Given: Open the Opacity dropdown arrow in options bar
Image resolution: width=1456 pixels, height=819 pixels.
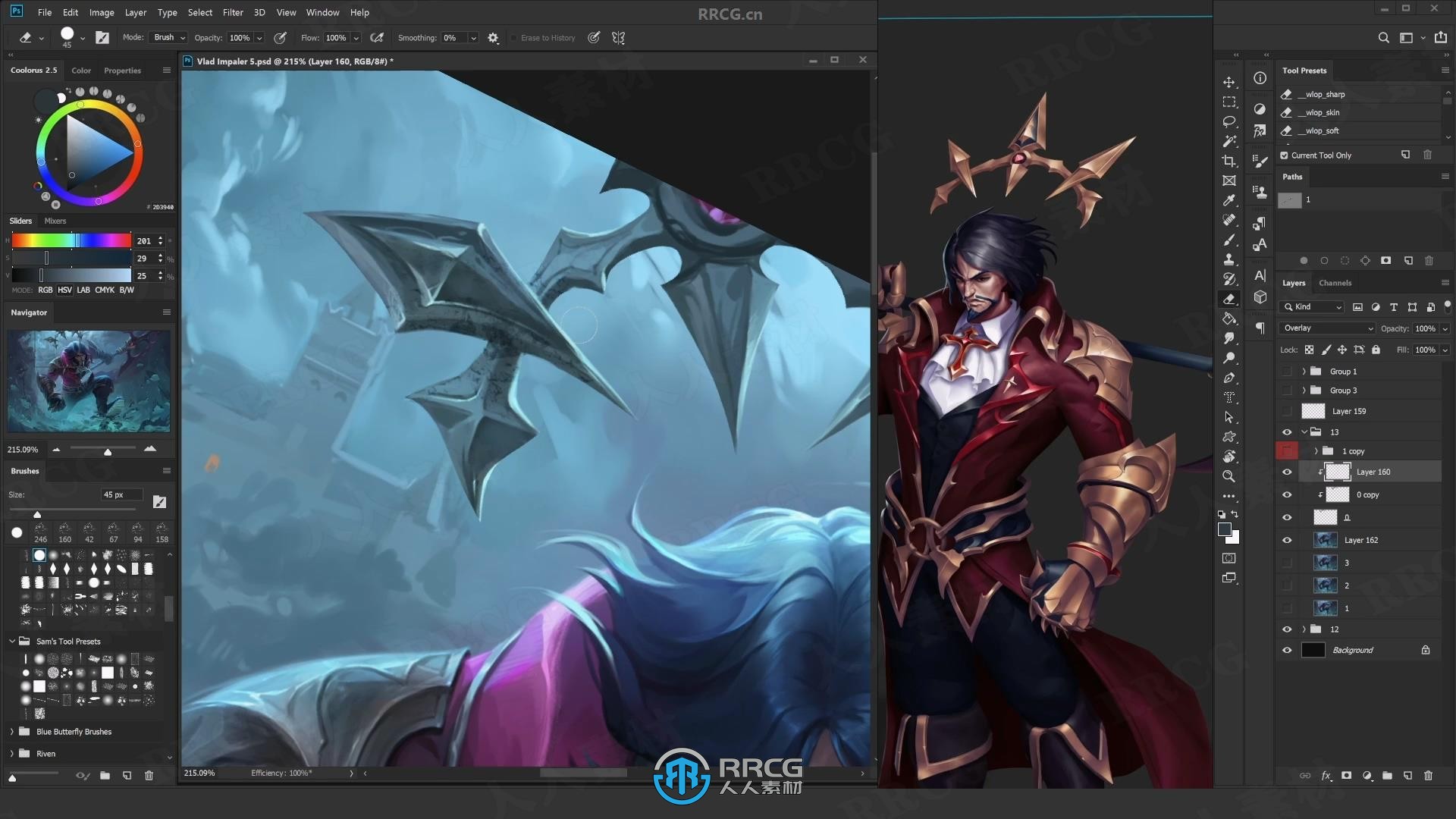Looking at the screenshot, I should tap(259, 38).
